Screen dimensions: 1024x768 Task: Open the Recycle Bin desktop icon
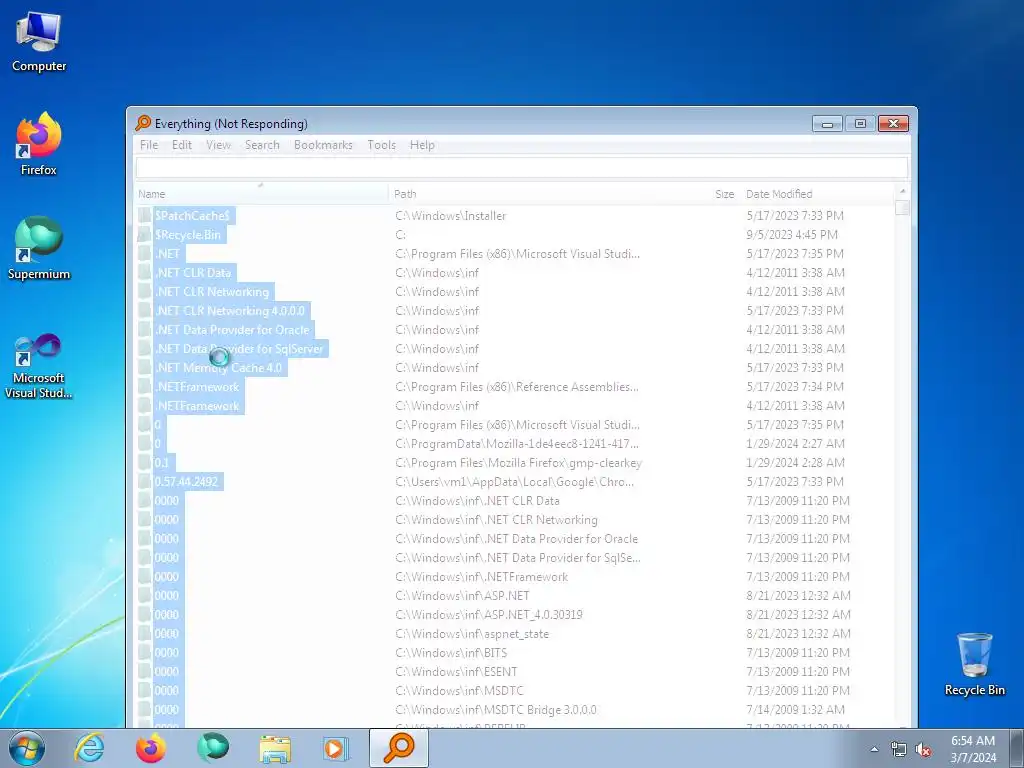click(x=974, y=664)
